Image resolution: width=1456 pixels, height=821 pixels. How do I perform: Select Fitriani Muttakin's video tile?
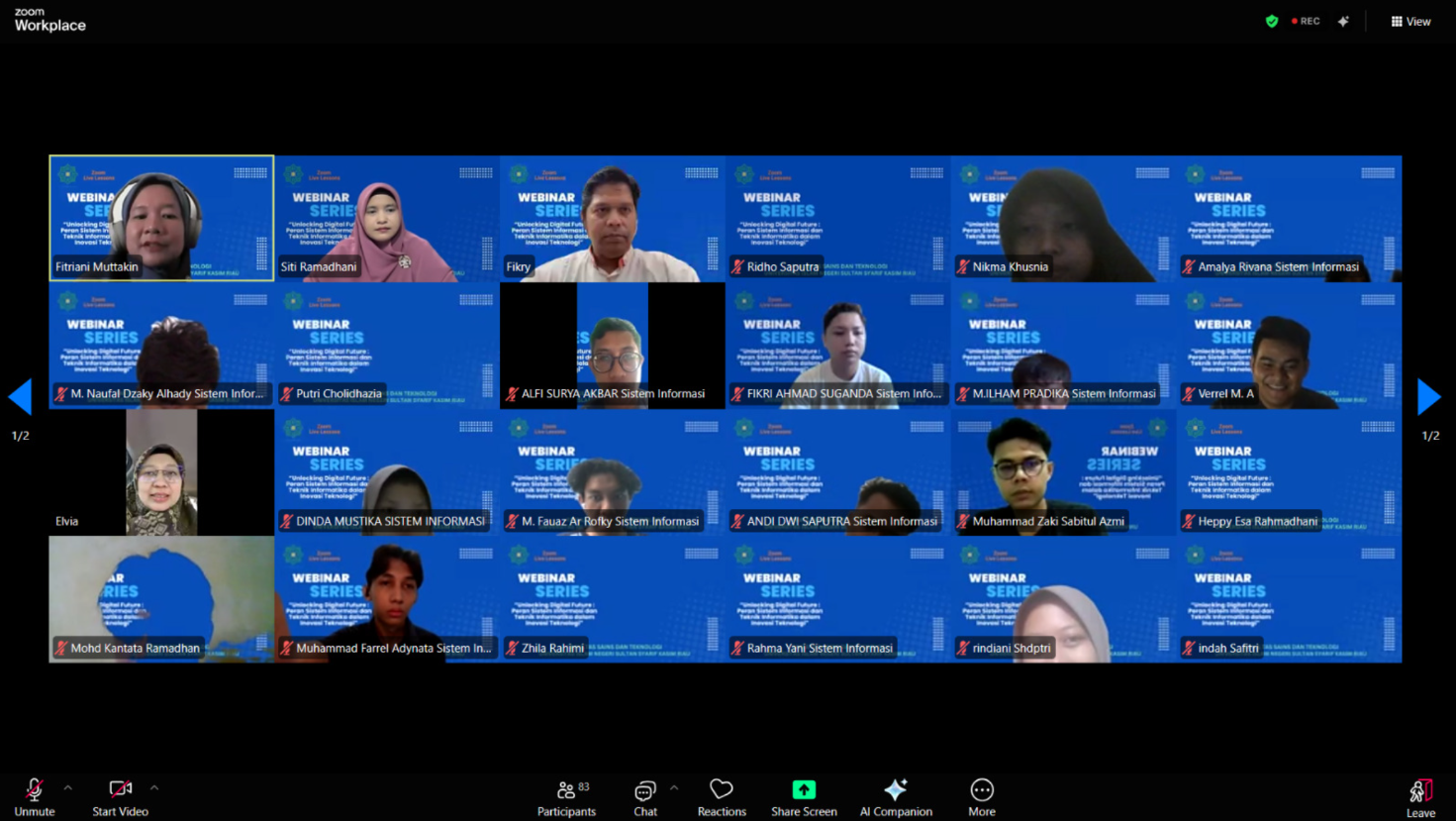[161, 218]
